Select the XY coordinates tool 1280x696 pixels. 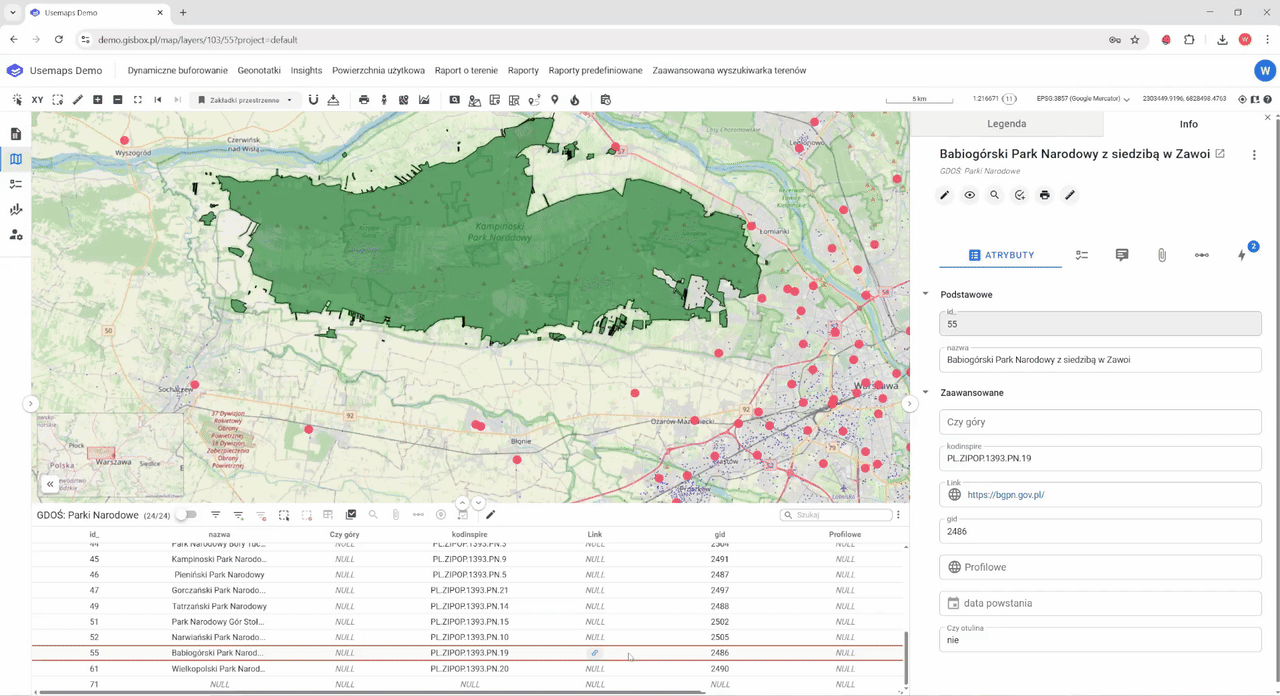[37, 100]
